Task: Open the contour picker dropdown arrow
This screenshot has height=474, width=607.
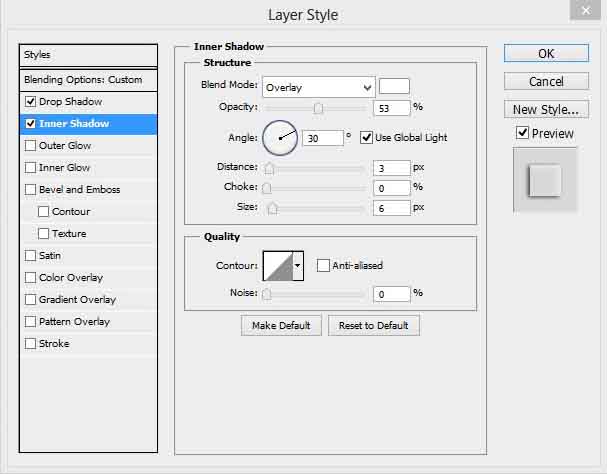Action: point(298,266)
